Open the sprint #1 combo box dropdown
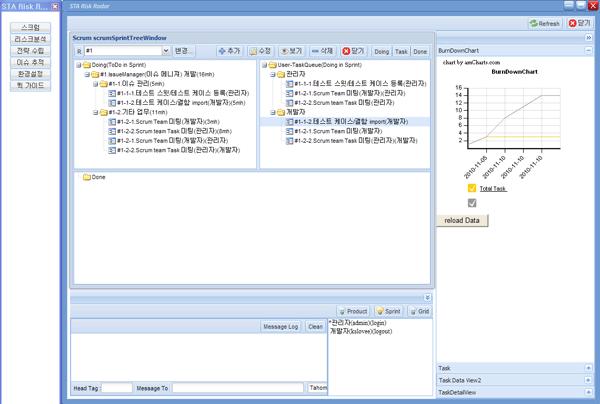Screen dimensions: 600x404 [164, 51]
